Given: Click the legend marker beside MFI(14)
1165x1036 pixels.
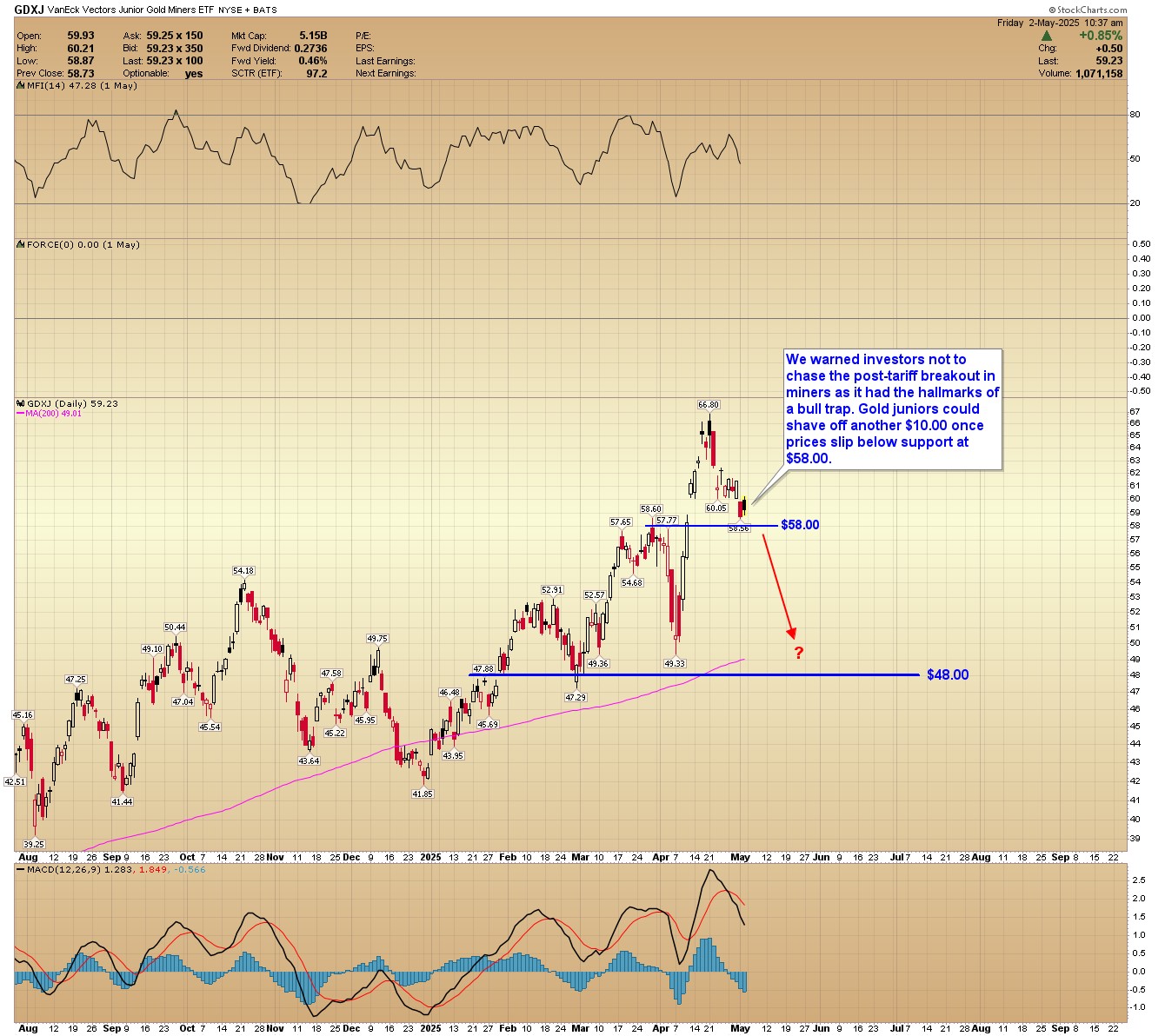Looking at the screenshot, I should tap(21, 87).
